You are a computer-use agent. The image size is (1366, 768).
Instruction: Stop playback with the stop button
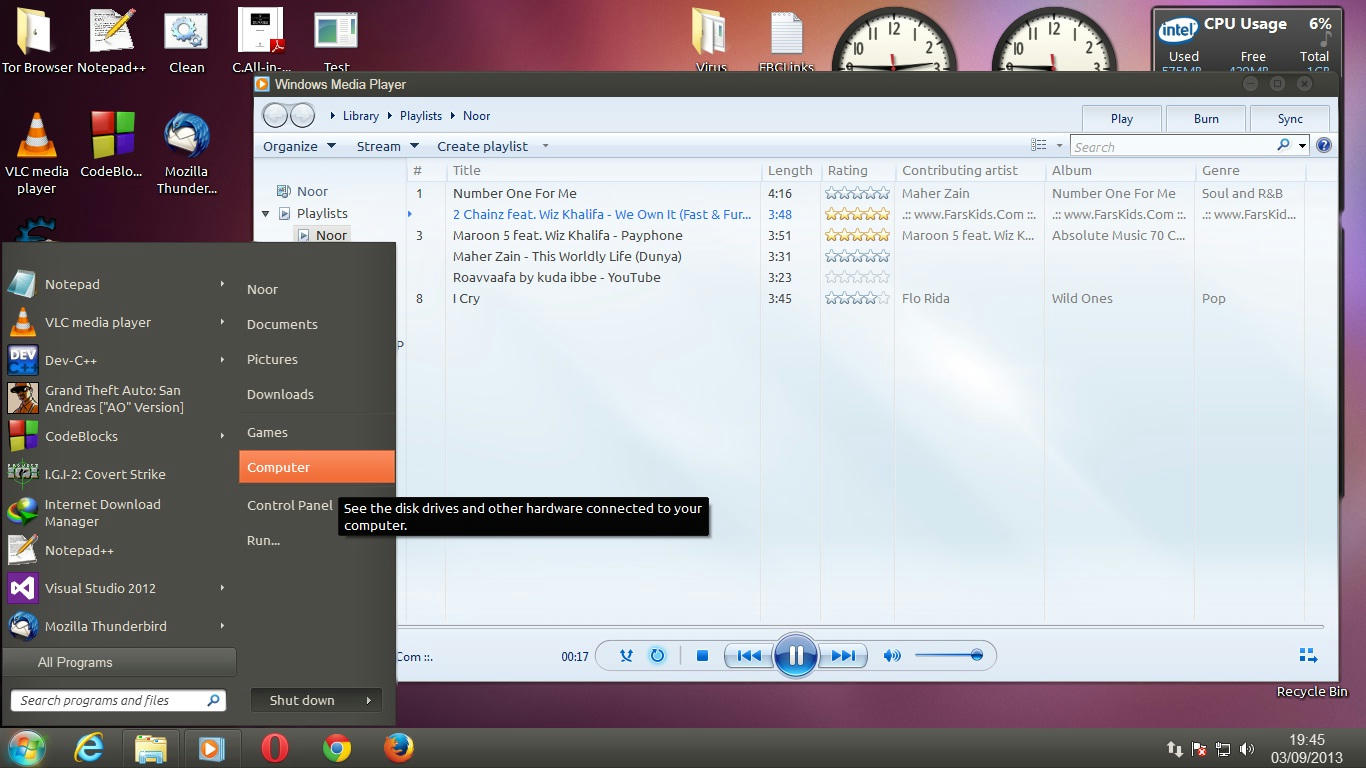coord(702,656)
